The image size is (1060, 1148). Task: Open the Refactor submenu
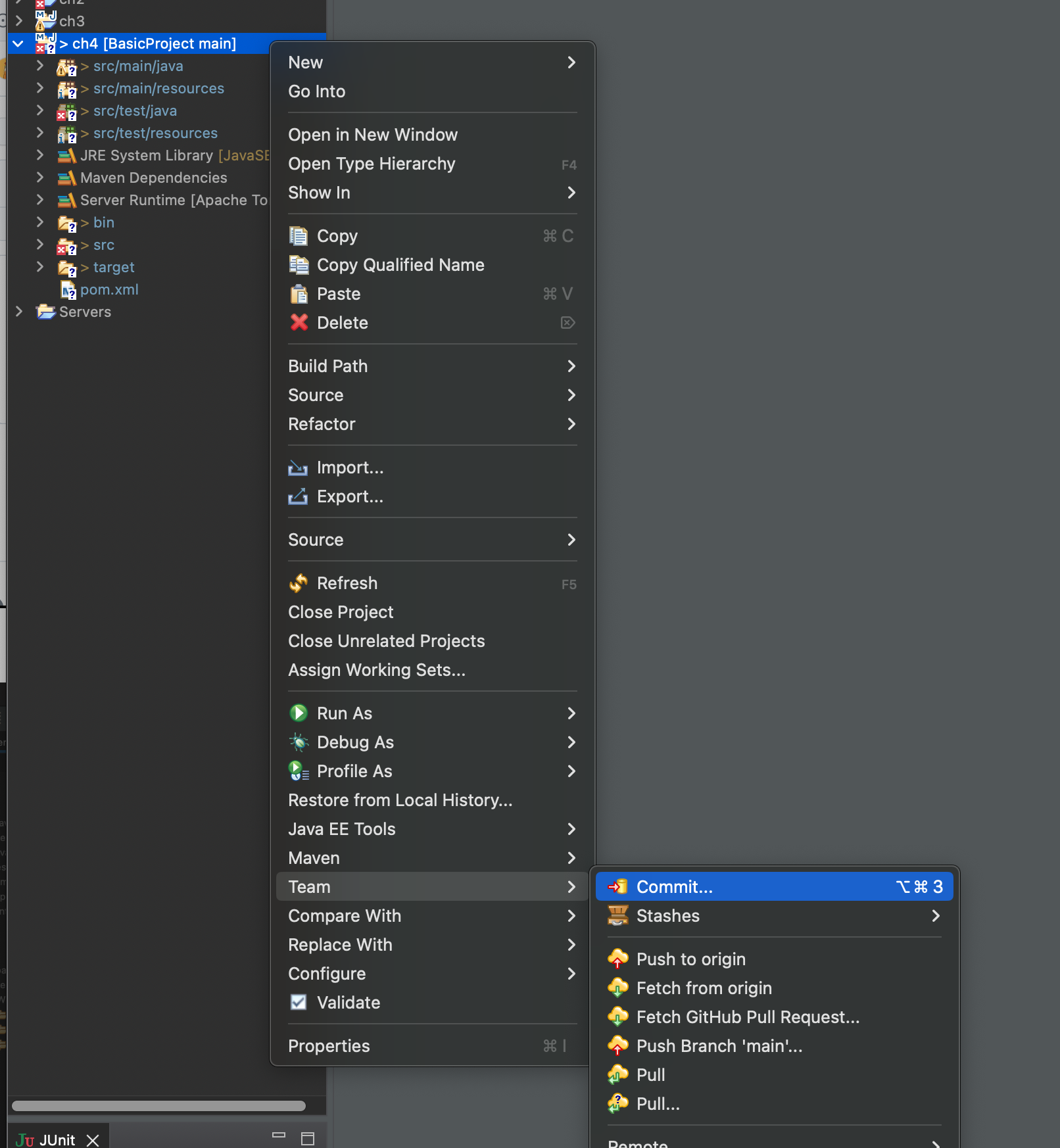point(432,424)
